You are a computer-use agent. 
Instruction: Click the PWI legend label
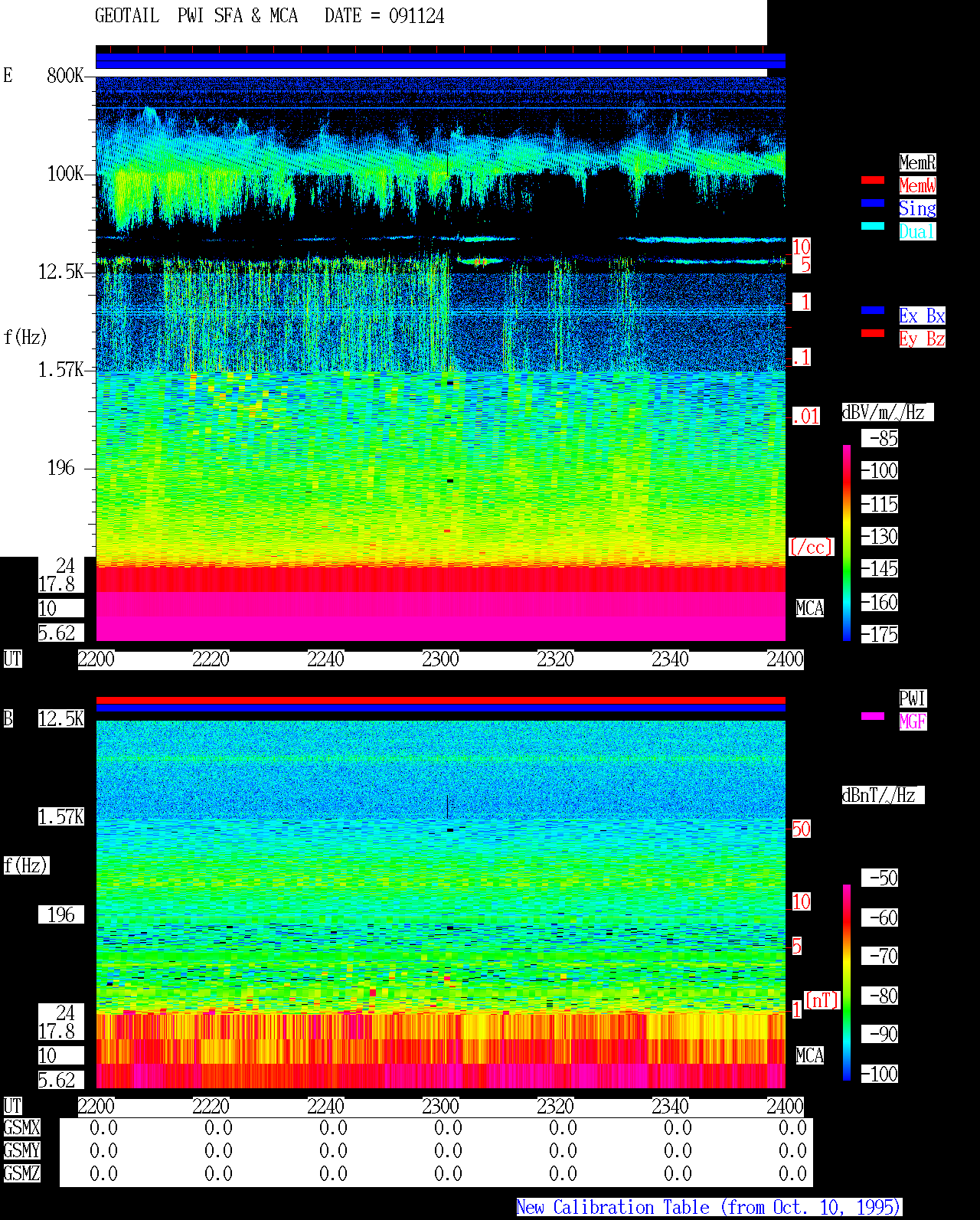click(x=913, y=698)
